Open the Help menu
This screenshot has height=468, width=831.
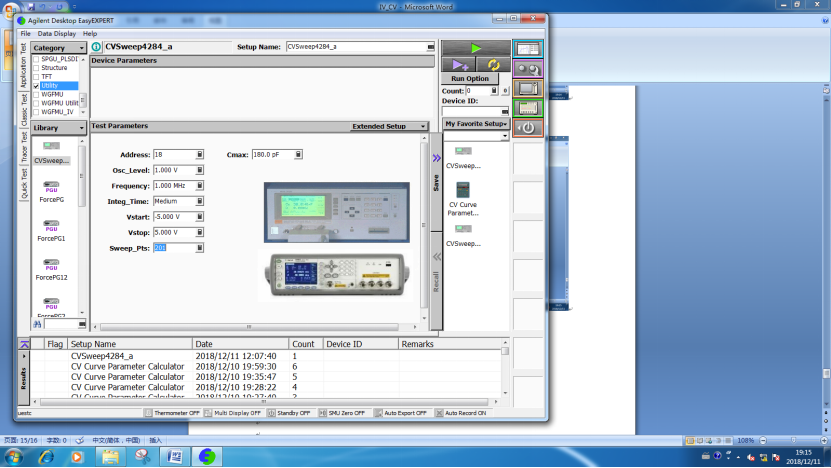90,33
